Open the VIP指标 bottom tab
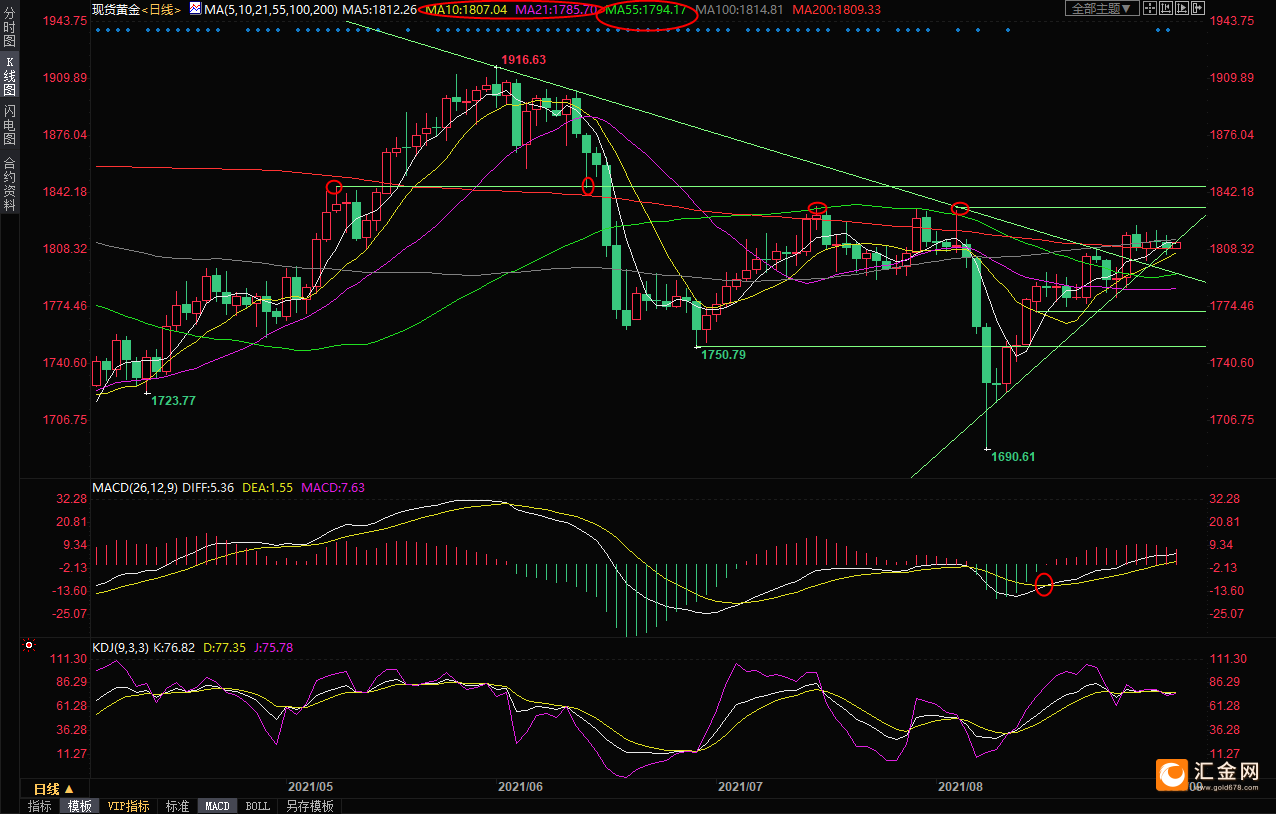The image size is (1276, 814). [x=128, y=806]
